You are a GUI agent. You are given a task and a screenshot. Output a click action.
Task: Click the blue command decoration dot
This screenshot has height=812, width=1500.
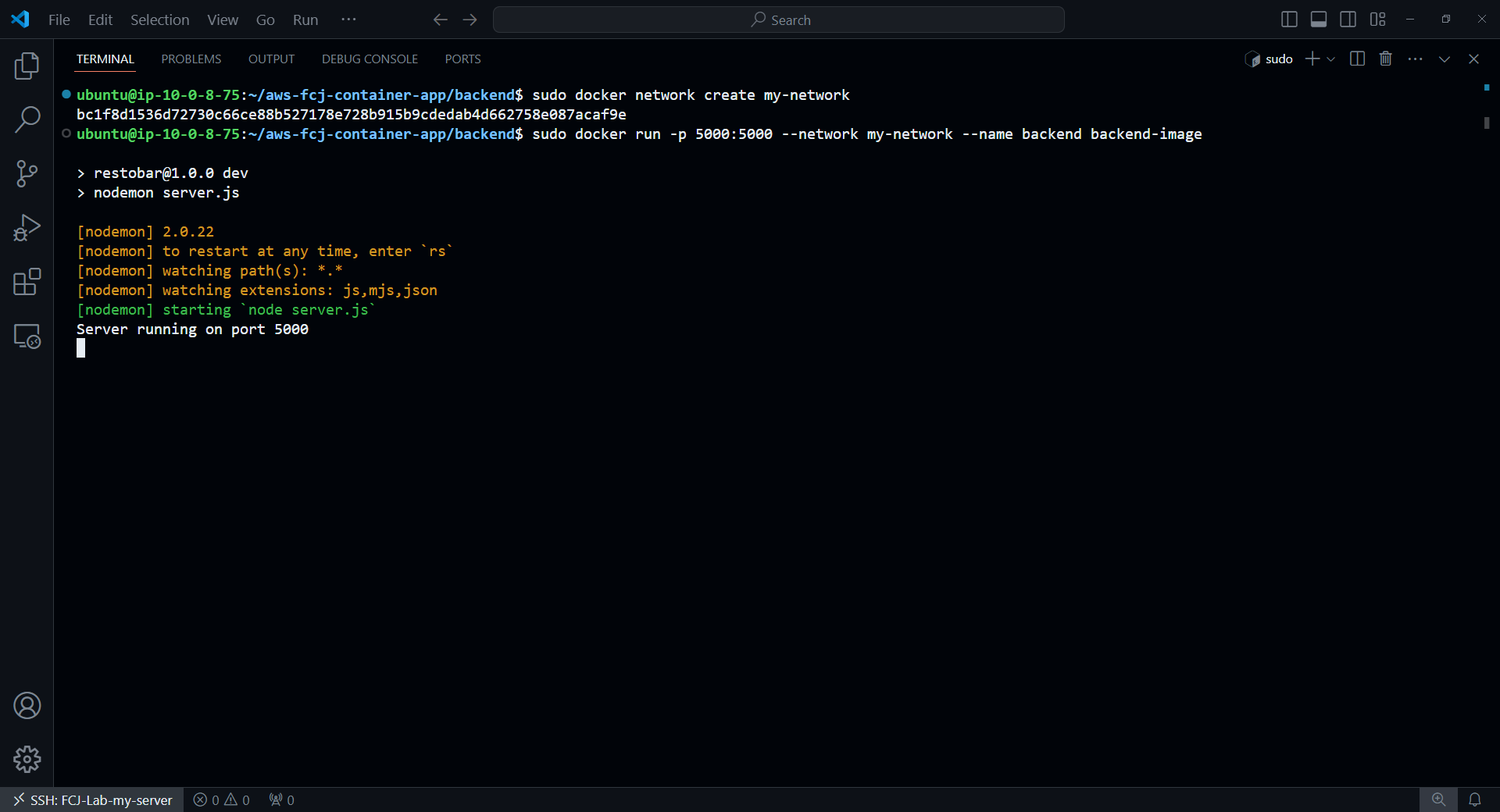pyautogui.click(x=66, y=94)
